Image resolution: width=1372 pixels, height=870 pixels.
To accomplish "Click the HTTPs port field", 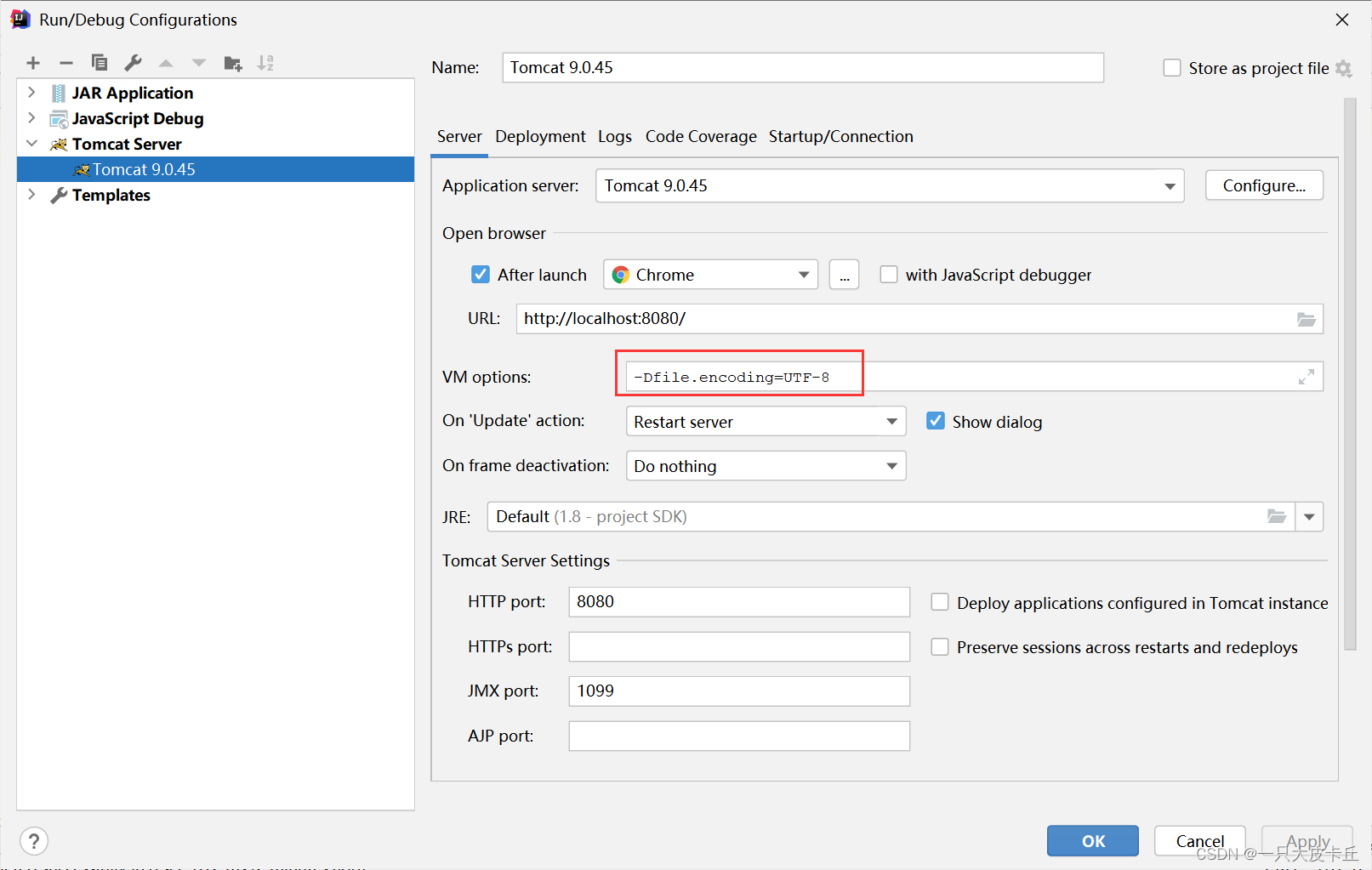I will coord(739,646).
